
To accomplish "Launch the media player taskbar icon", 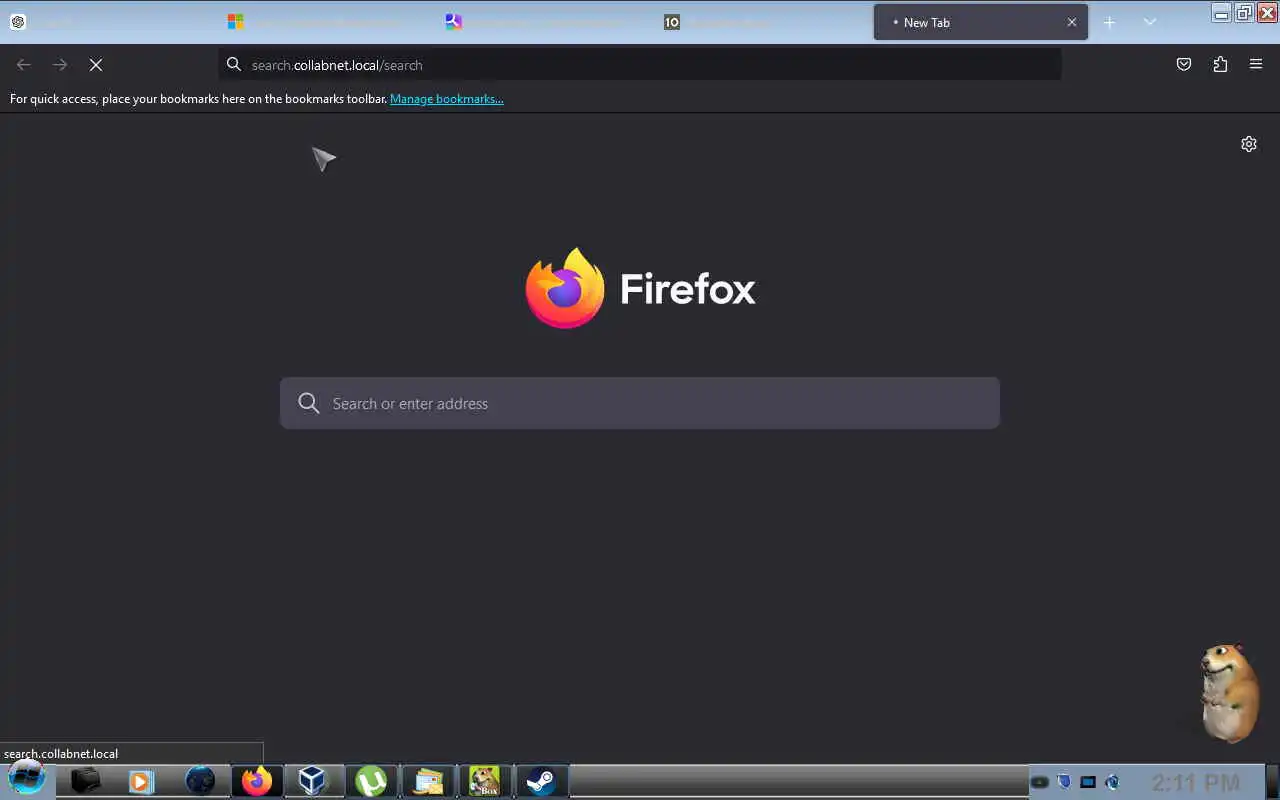I will point(142,780).
